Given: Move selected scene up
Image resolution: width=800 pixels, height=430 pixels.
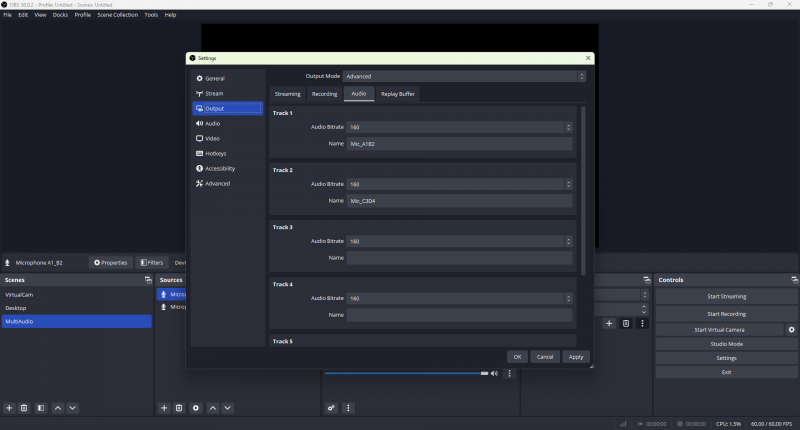Looking at the screenshot, I should click(58, 408).
